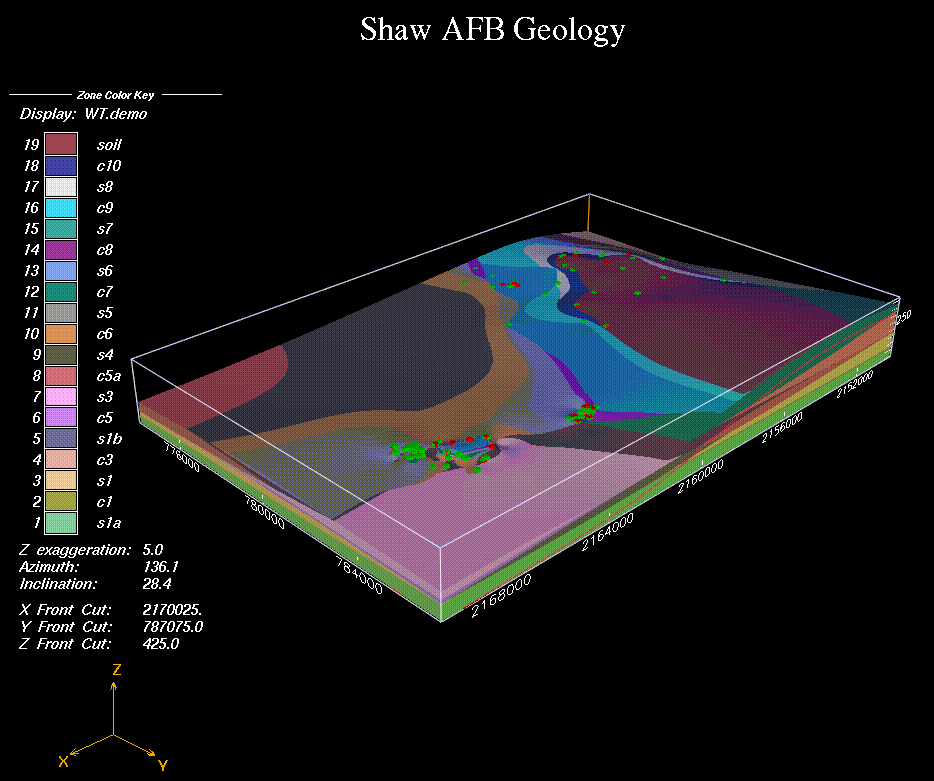934x781 pixels.
Task: Select the green c7 color swatch
Action: pos(61,292)
